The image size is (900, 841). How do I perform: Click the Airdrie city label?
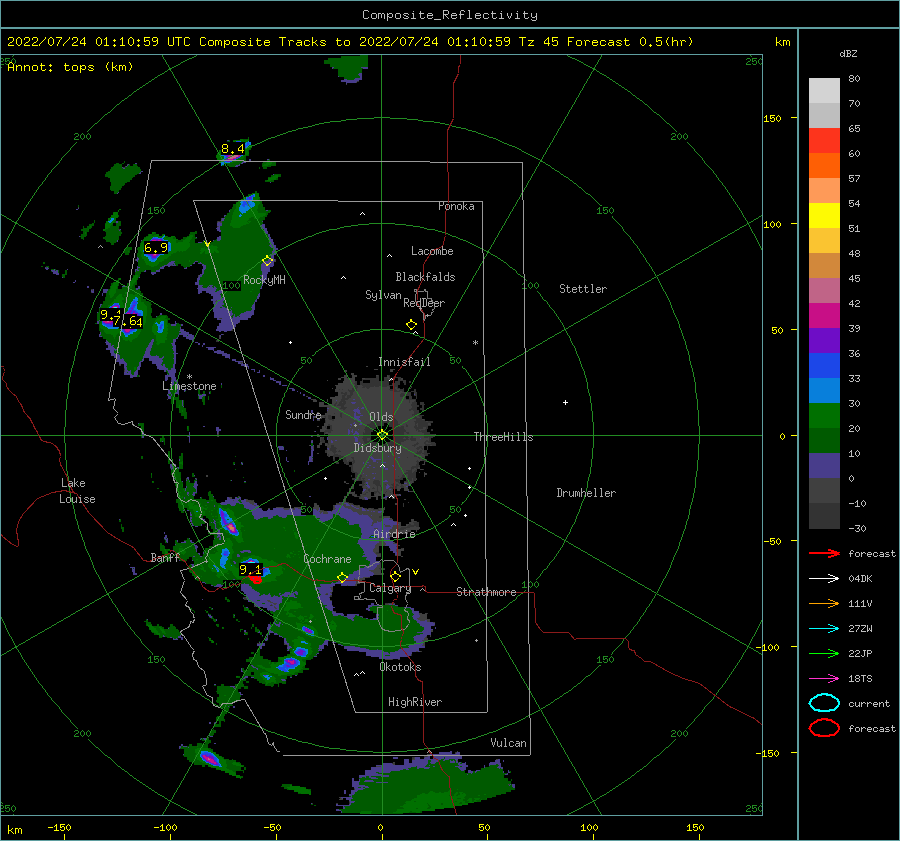[x=394, y=534]
